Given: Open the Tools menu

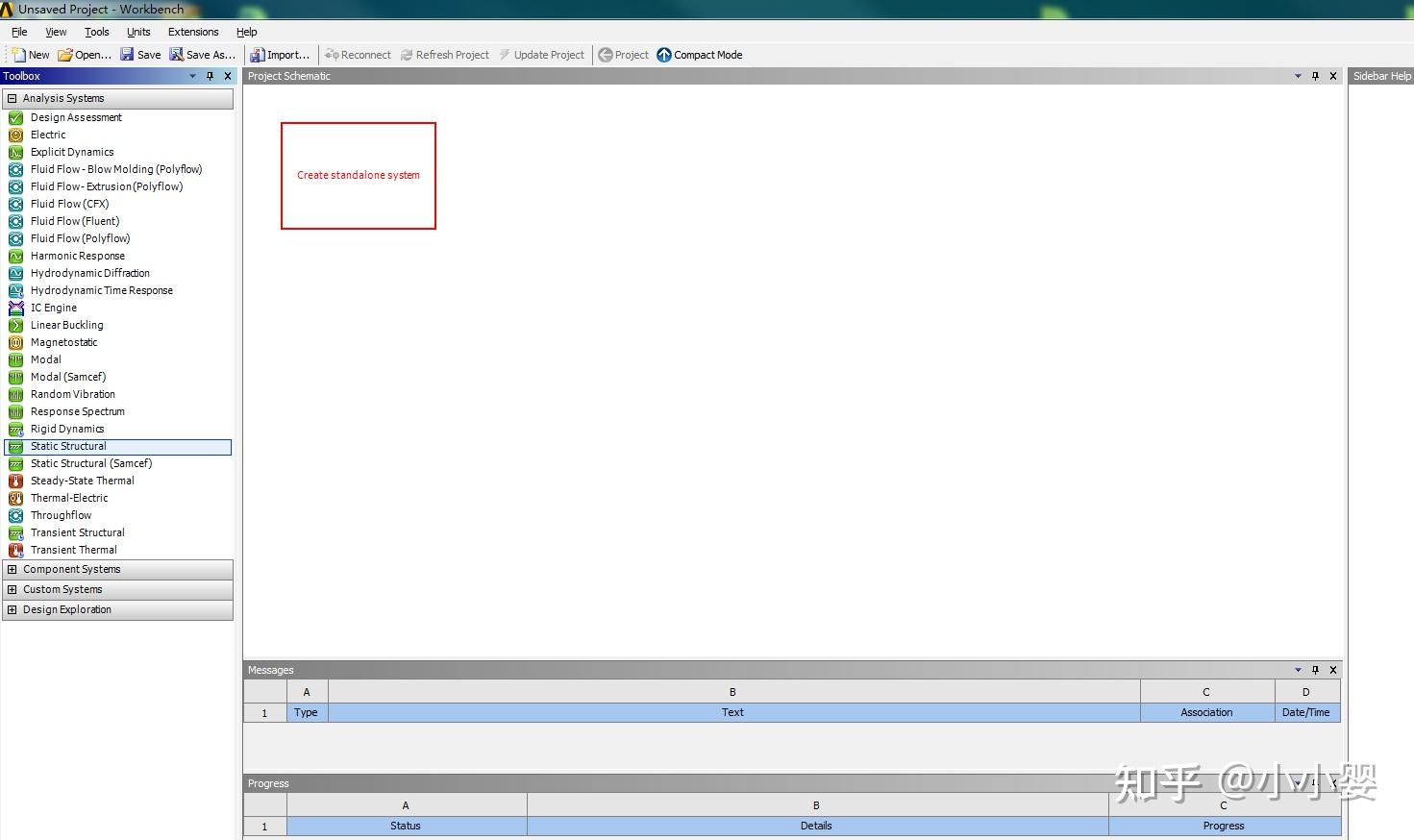Looking at the screenshot, I should pyautogui.click(x=97, y=32).
